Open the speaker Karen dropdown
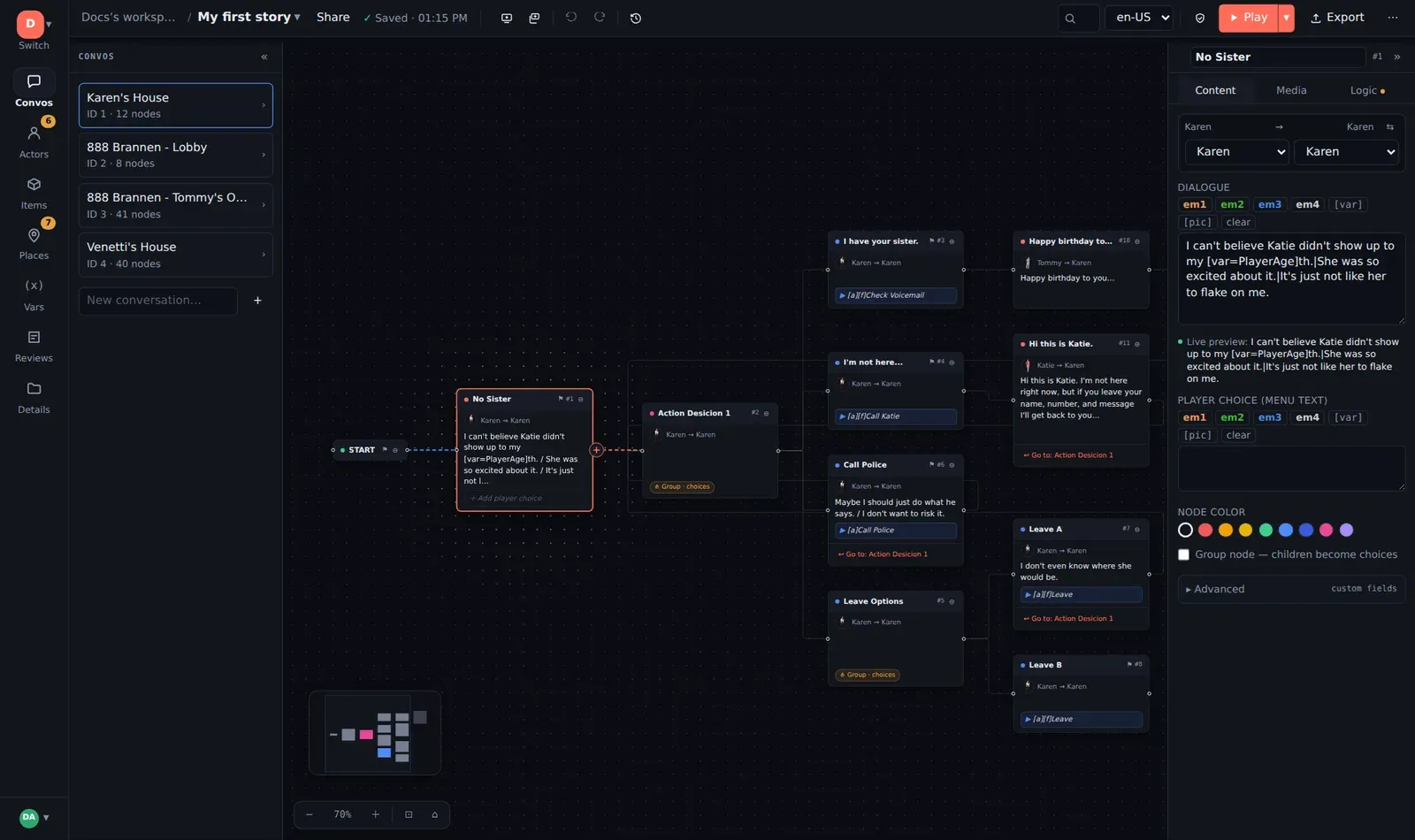Screen dimensions: 1415x840 [x=1236, y=152]
